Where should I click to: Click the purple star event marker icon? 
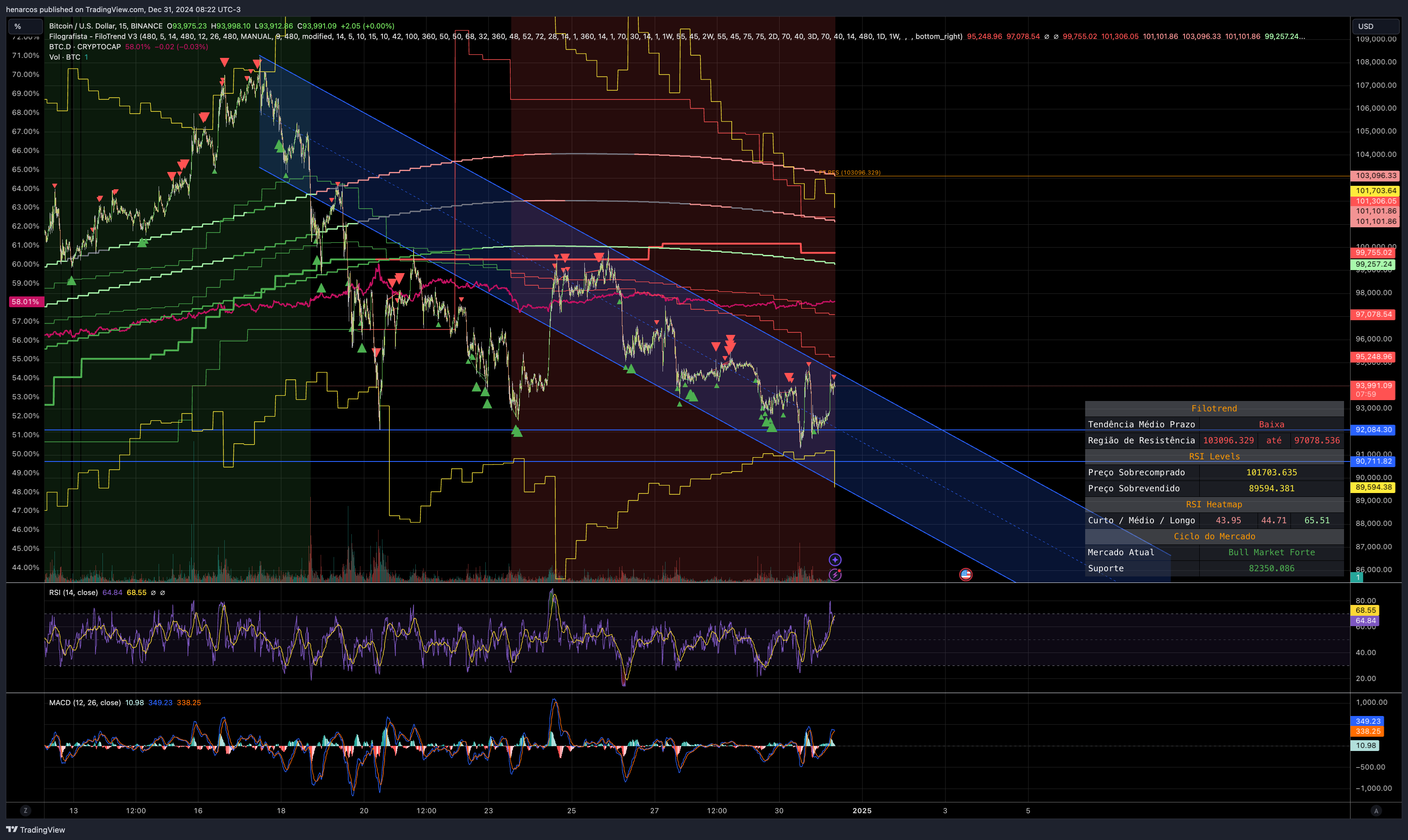pyautogui.click(x=835, y=559)
